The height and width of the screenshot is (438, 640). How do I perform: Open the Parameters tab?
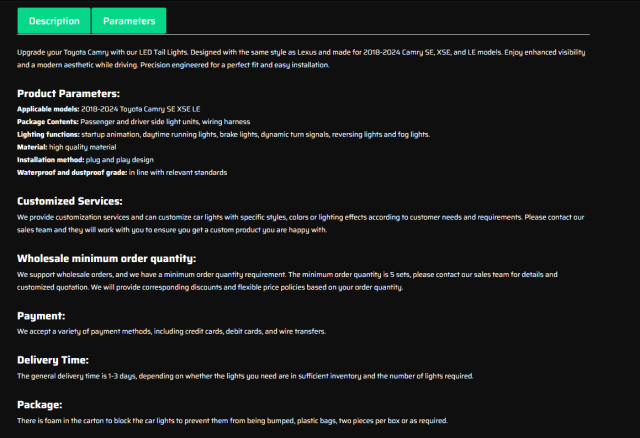pyautogui.click(x=129, y=20)
